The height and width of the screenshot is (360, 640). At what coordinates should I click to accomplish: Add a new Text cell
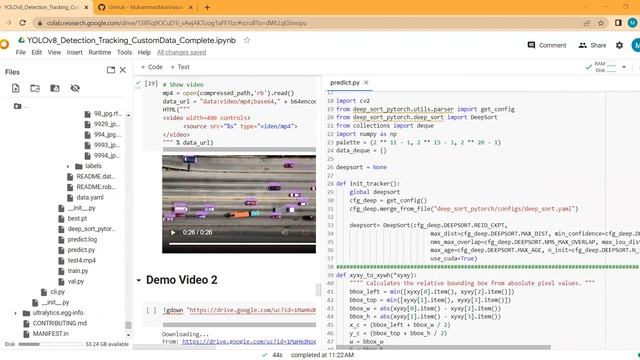[x=180, y=67]
